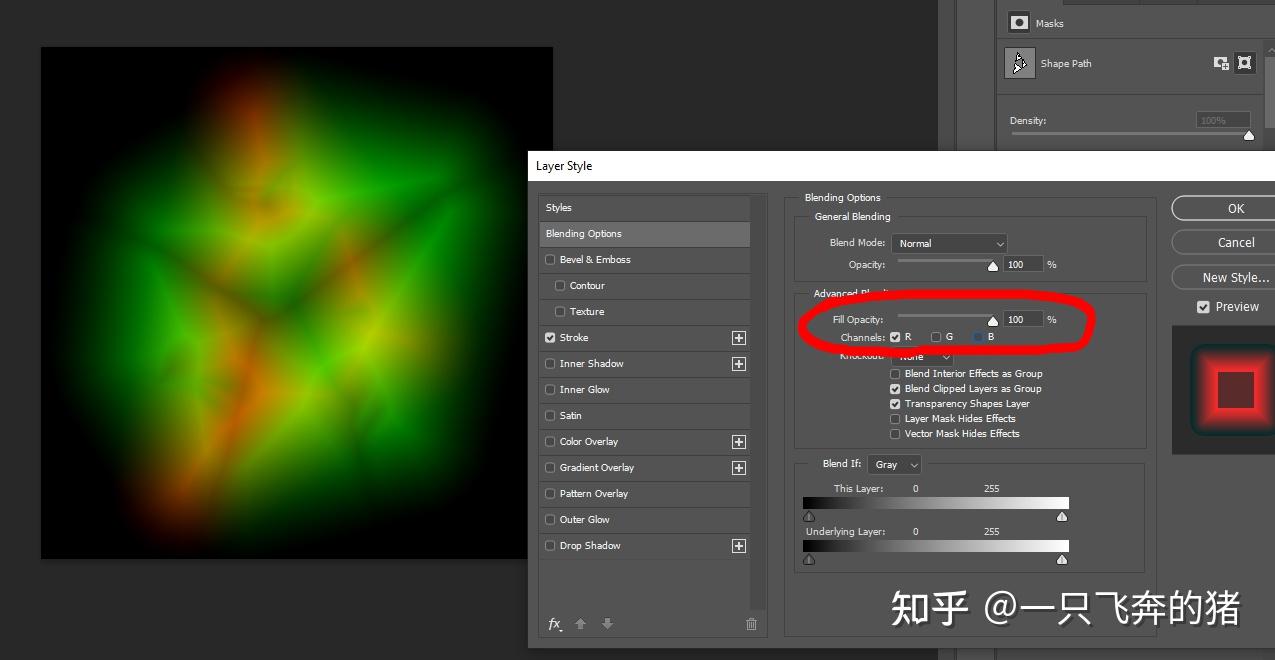Add a Gradient Overlay instance with plus icon

[x=738, y=467]
